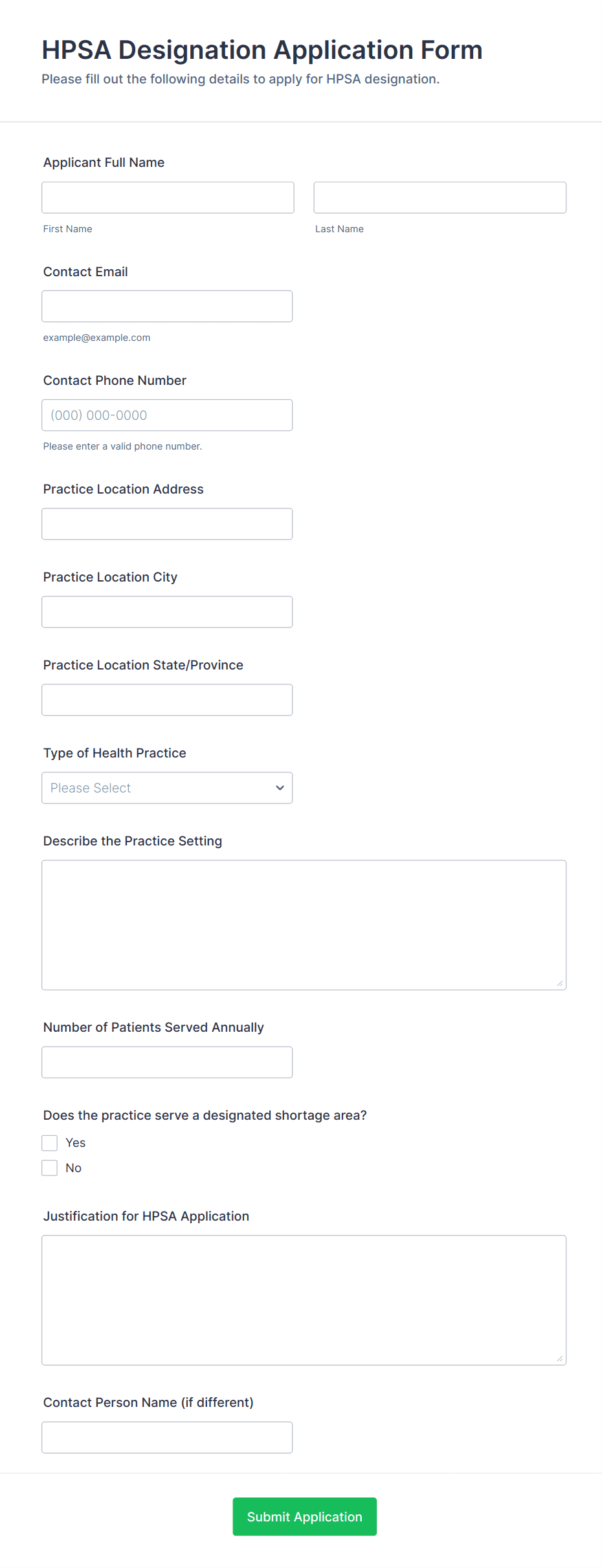Click inside the Justification for HPSA Application textarea

[304, 1300]
